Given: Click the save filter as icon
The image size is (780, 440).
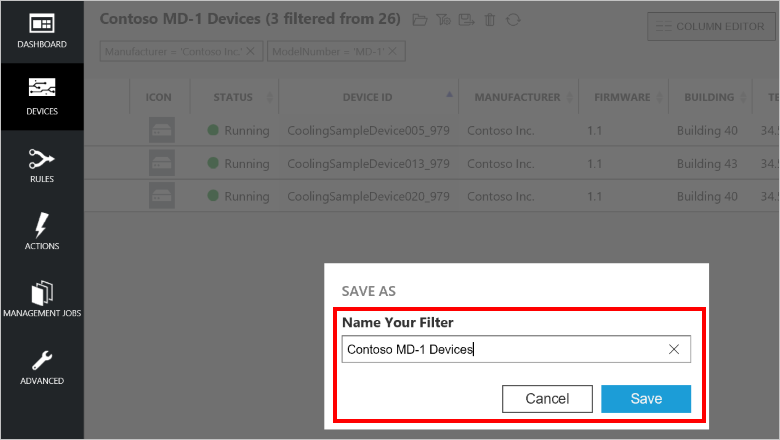Looking at the screenshot, I should [466, 20].
